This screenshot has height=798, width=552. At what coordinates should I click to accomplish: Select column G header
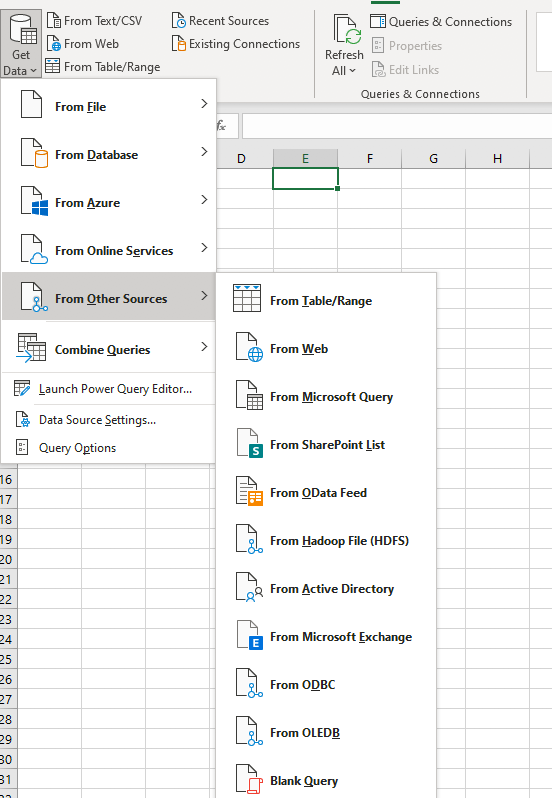433,158
